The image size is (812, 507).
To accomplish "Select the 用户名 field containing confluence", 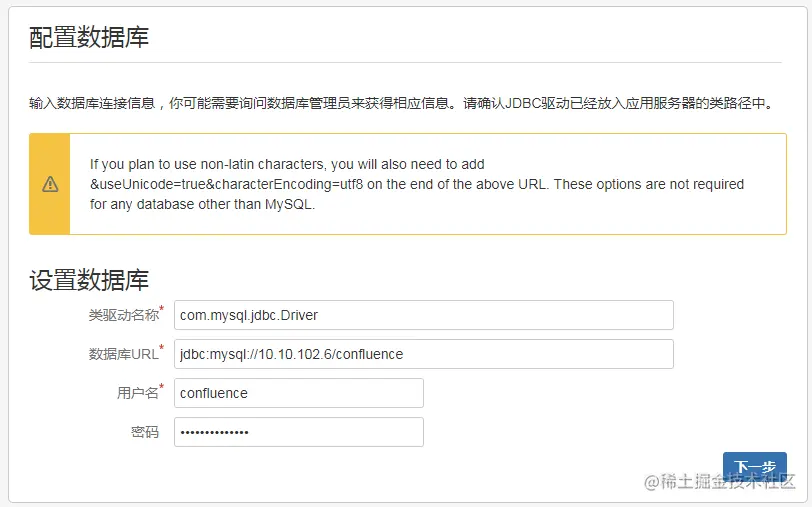I will click(x=298, y=393).
